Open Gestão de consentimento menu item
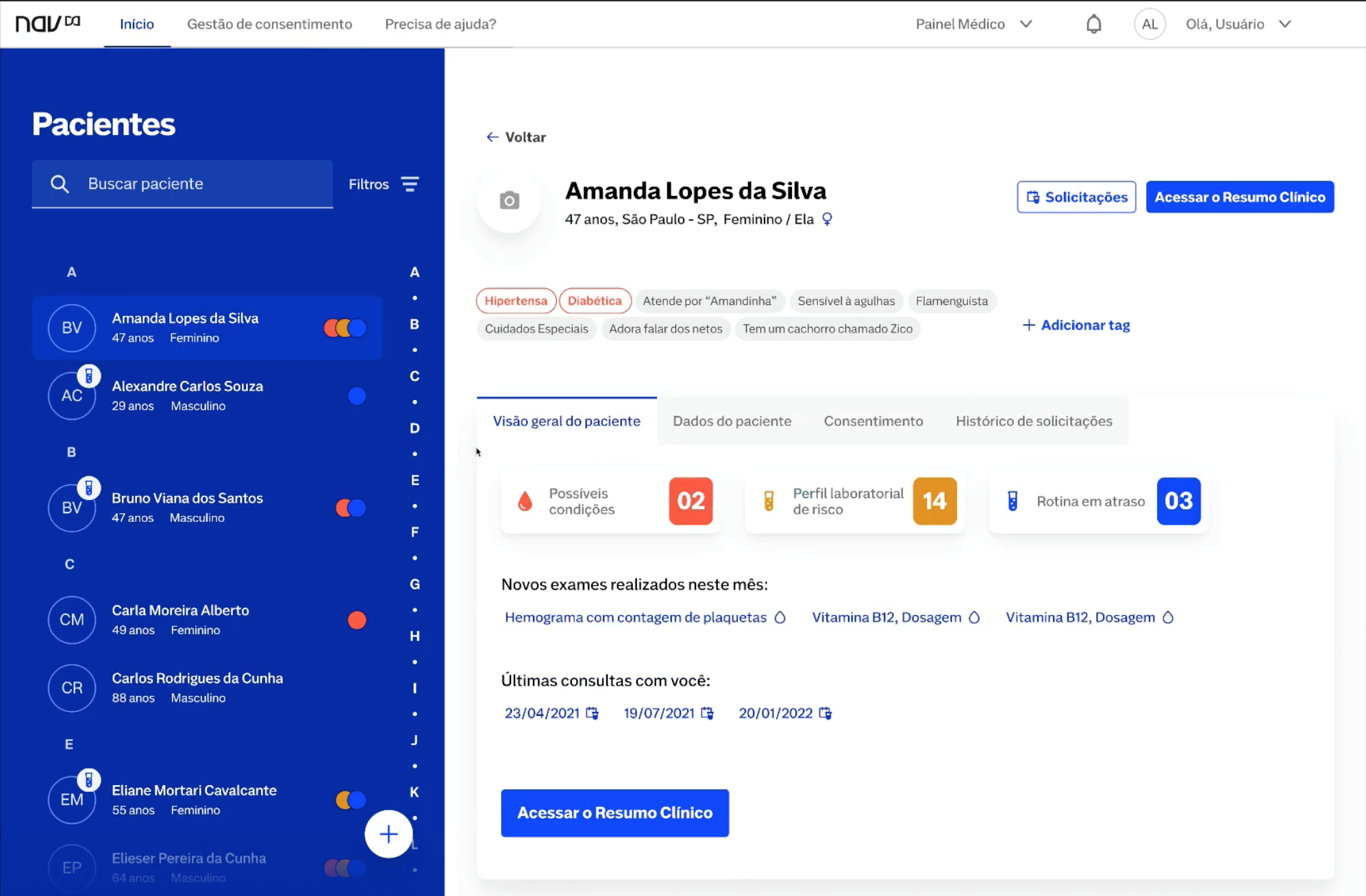 point(269,24)
